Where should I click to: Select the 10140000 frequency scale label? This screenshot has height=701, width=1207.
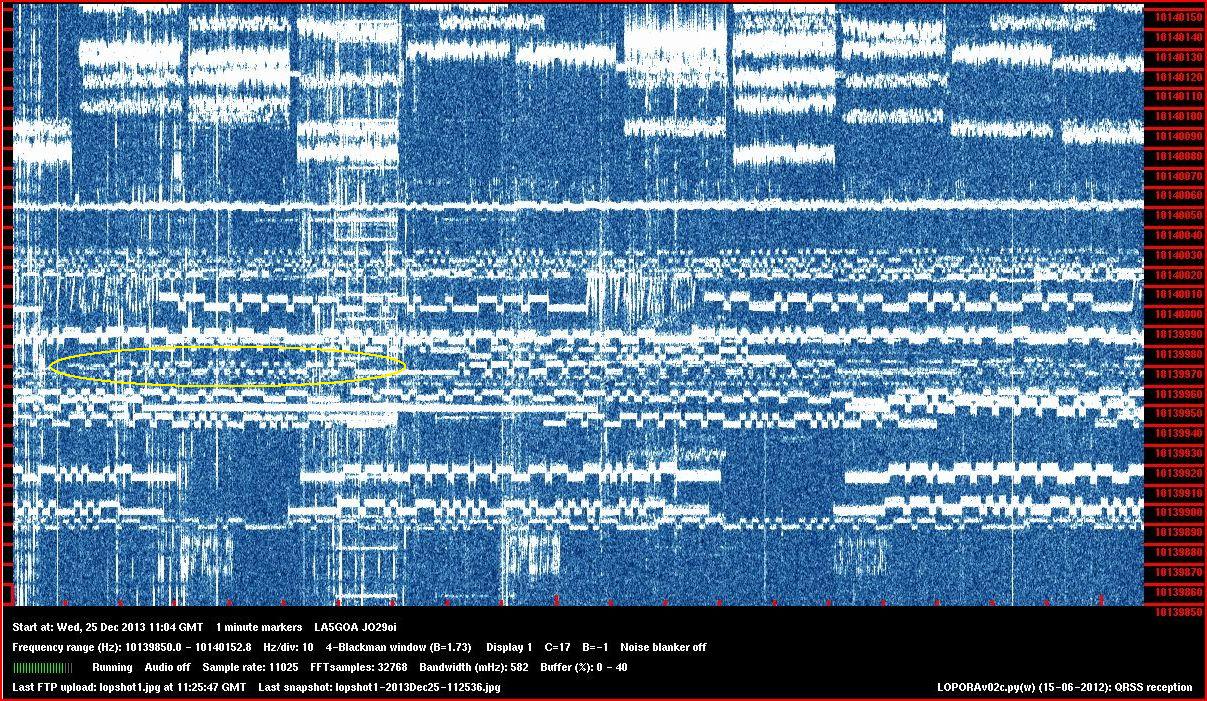(1177, 314)
